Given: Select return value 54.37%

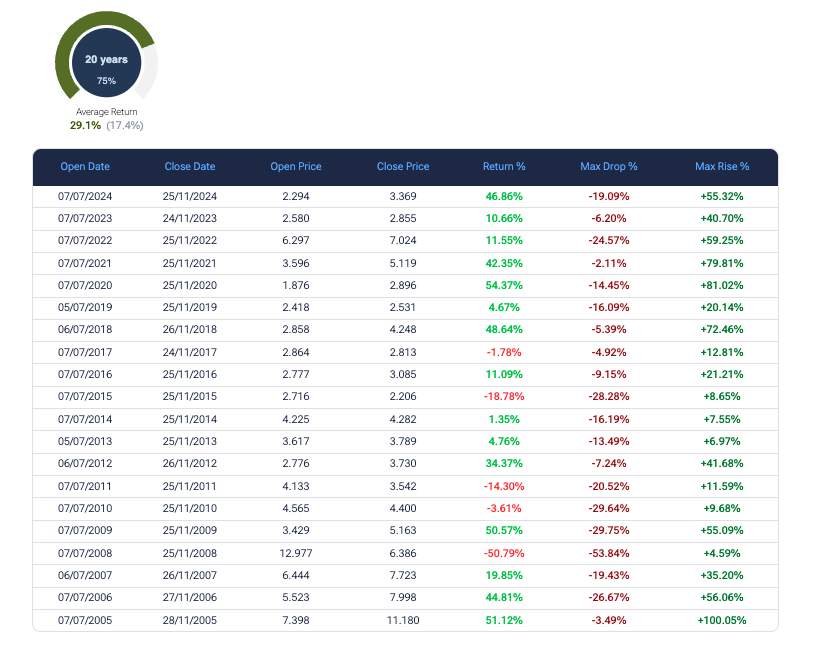Looking at the screenshot, I should (504, 285).
